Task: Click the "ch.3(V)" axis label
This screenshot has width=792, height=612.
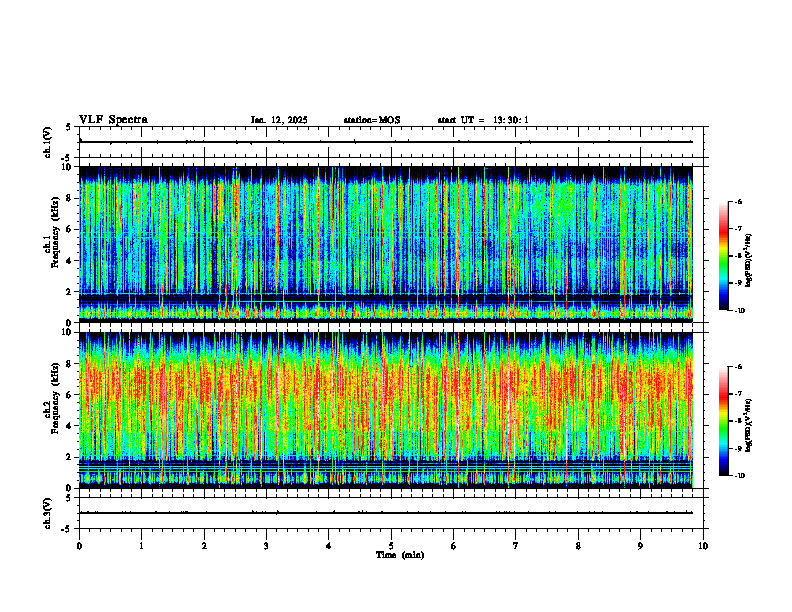Action: [x=48, y=513]
